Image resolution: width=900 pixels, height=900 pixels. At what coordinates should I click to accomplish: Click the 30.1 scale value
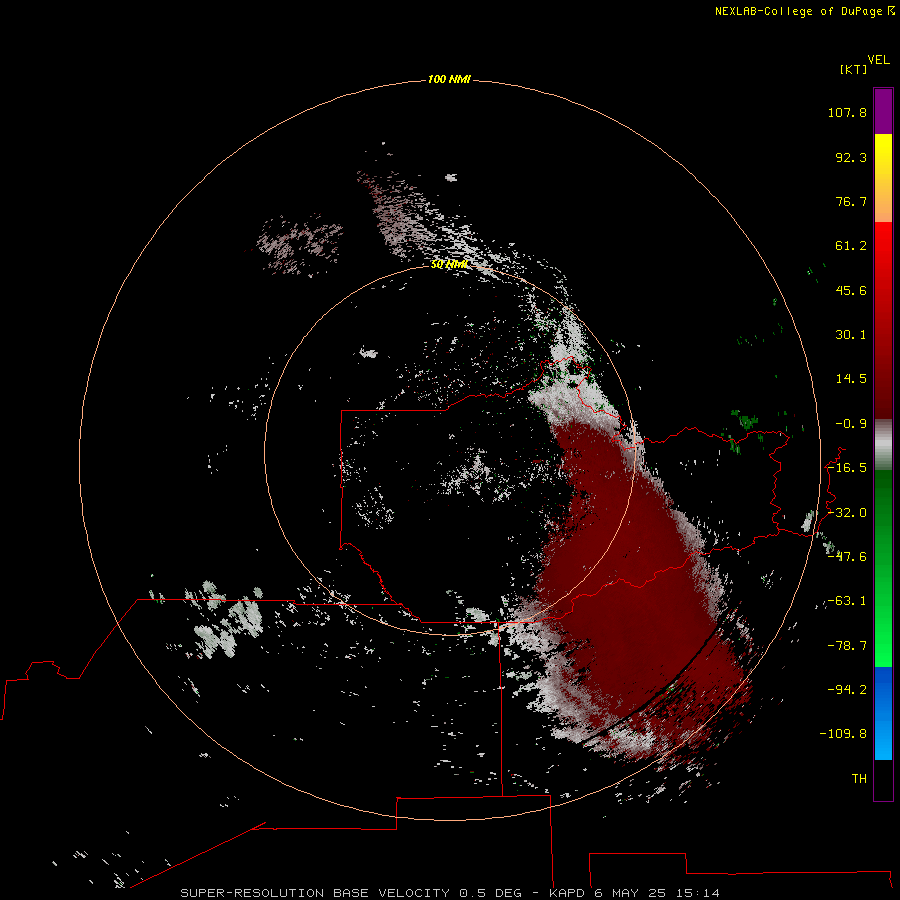point(851,335)
